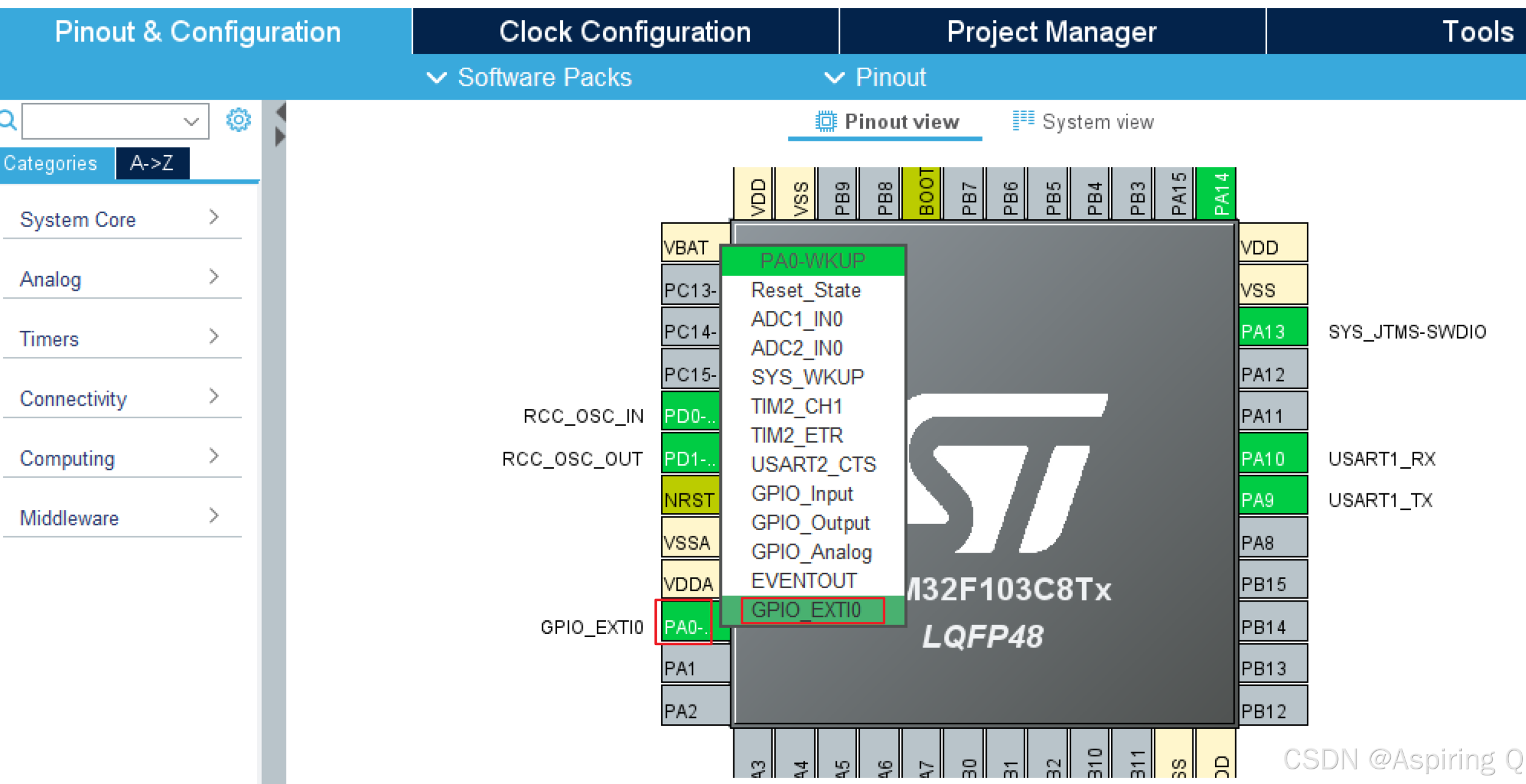1526x784 pixels.
Task: Expand Analog category
Action: point(122,279)
